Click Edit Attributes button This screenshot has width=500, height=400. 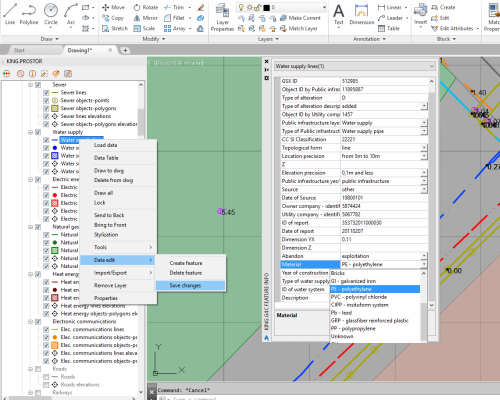click(x=452, y=29)
